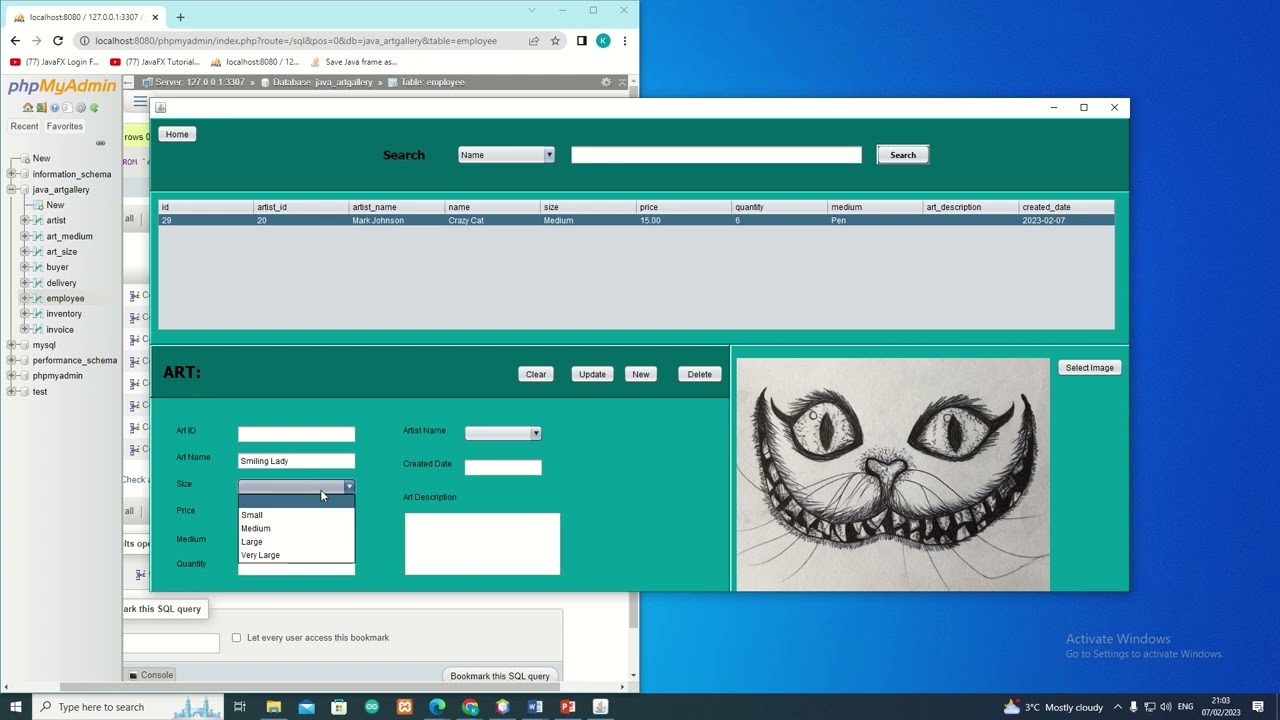The image size is (1280, 720).
Task: Open the employee table in sidebar
Action: (x=65, y=298)
